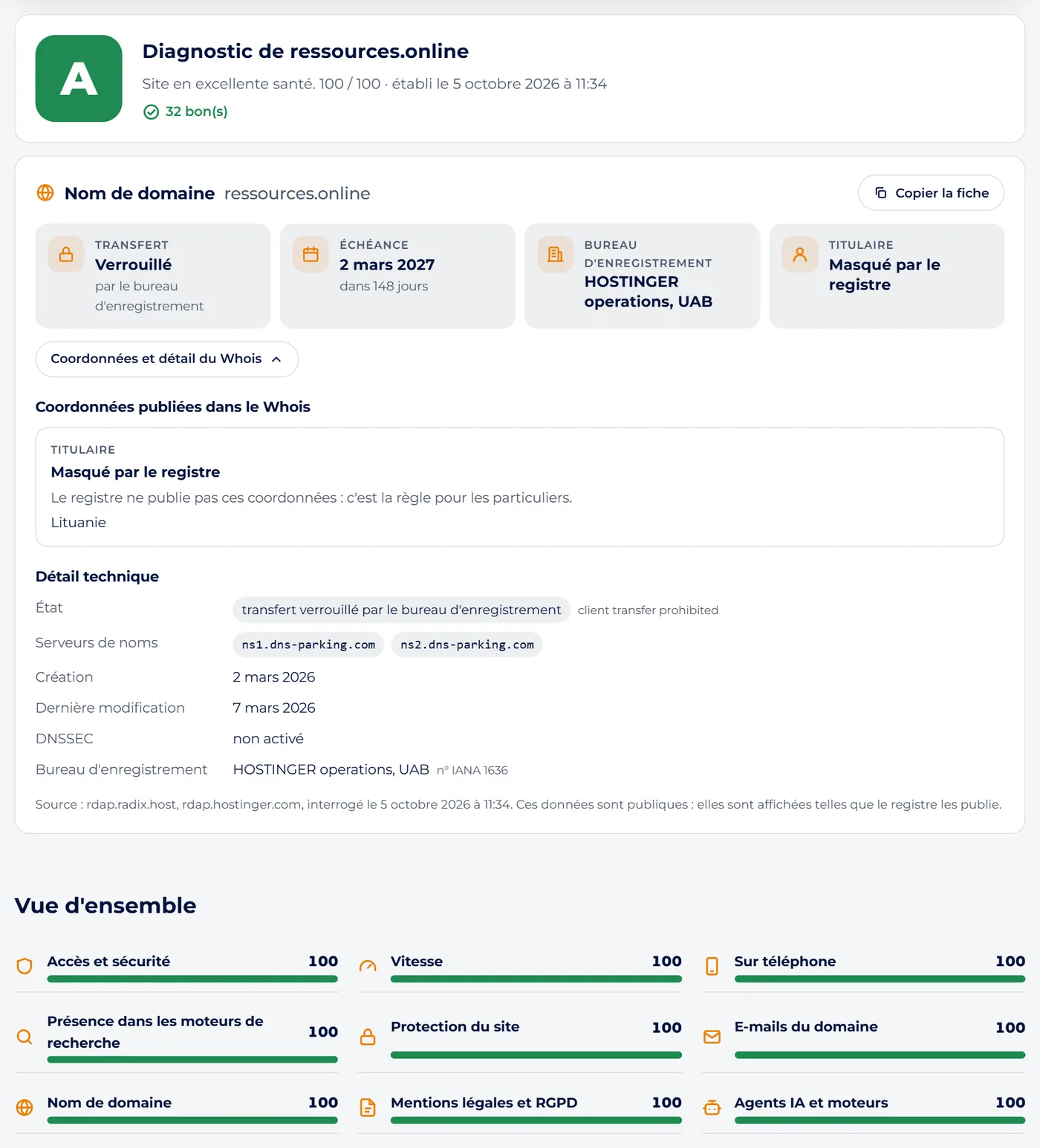Click the 'Lituanie' country text
Viewport: 1040px width, 1148px height.
79,523
